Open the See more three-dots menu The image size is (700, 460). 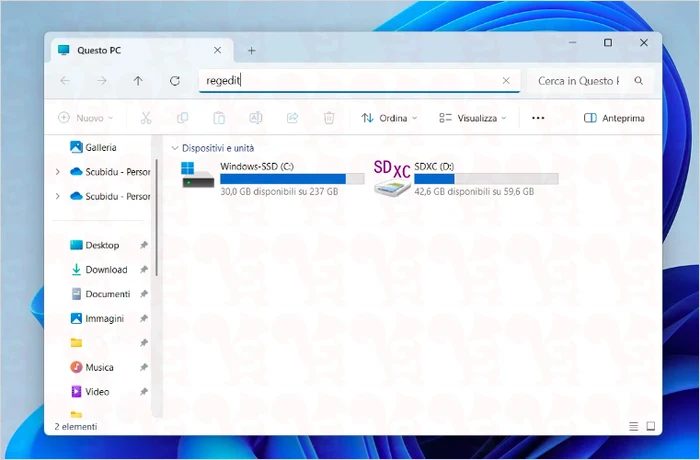tap(538, 118)
